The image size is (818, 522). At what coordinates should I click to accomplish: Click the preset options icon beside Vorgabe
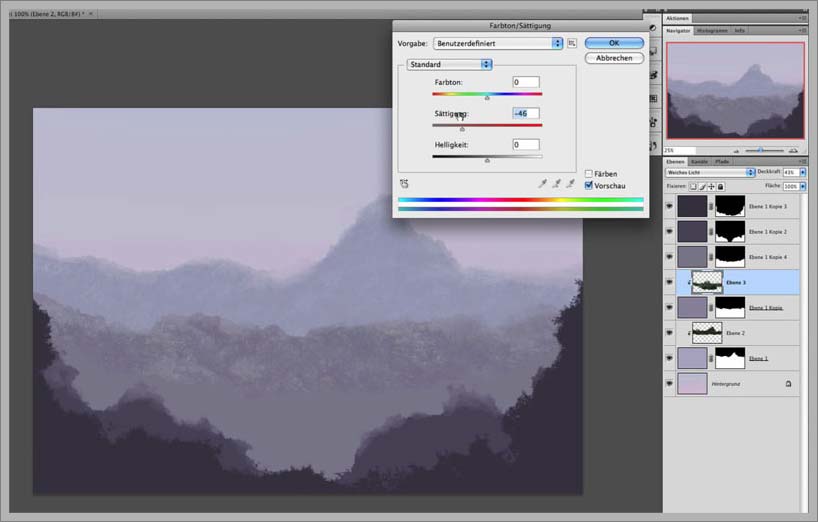coord(573,44)
